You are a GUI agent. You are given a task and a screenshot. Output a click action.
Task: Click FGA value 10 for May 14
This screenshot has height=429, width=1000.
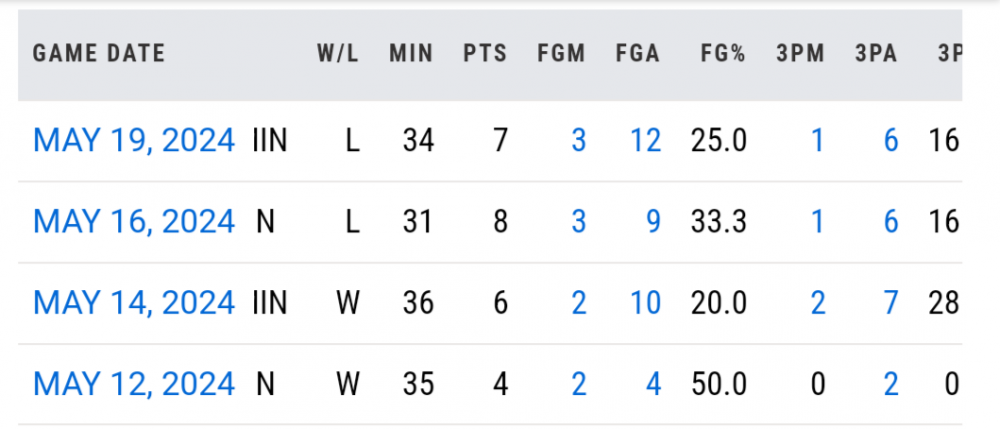click(x=645, y=302)
